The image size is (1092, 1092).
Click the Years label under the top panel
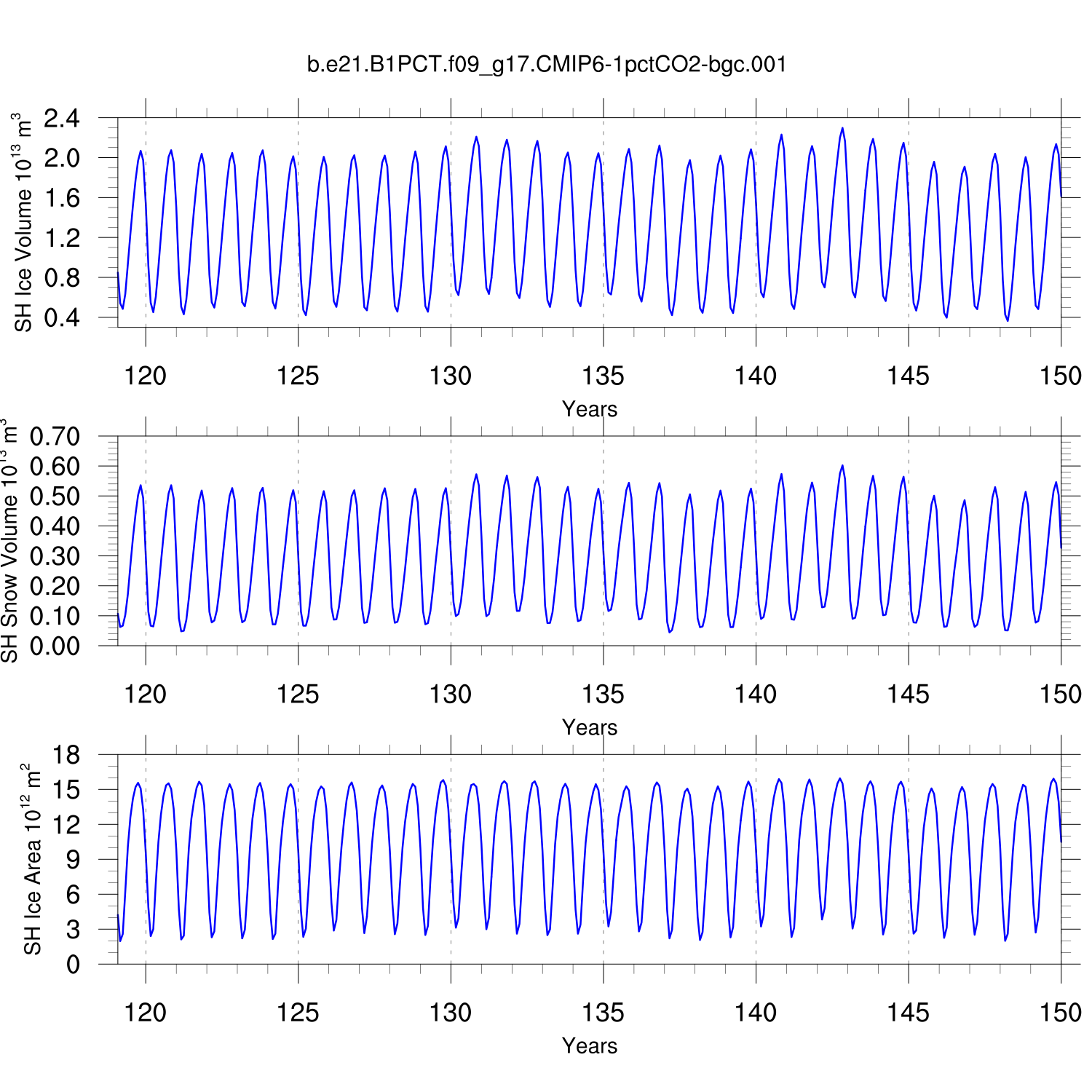tap(589, 409)
